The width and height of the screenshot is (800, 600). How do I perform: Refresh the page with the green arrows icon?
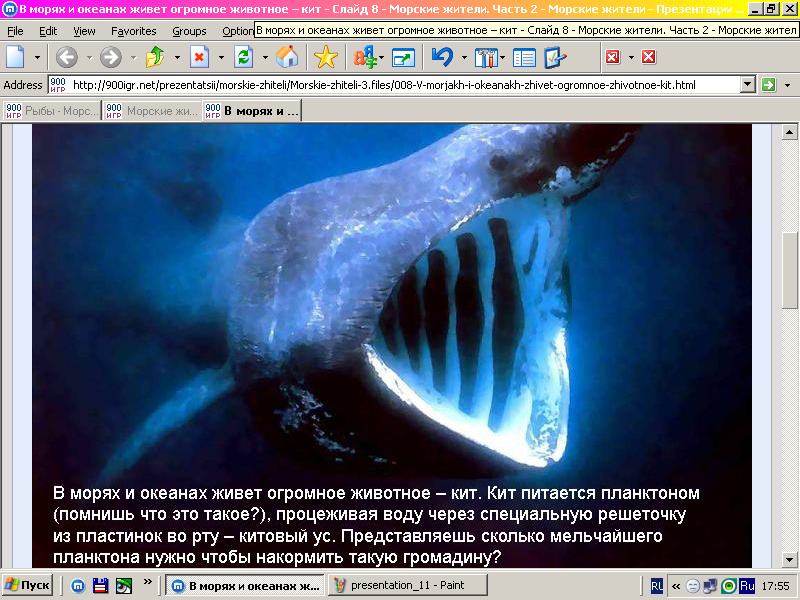click(243, 57)
